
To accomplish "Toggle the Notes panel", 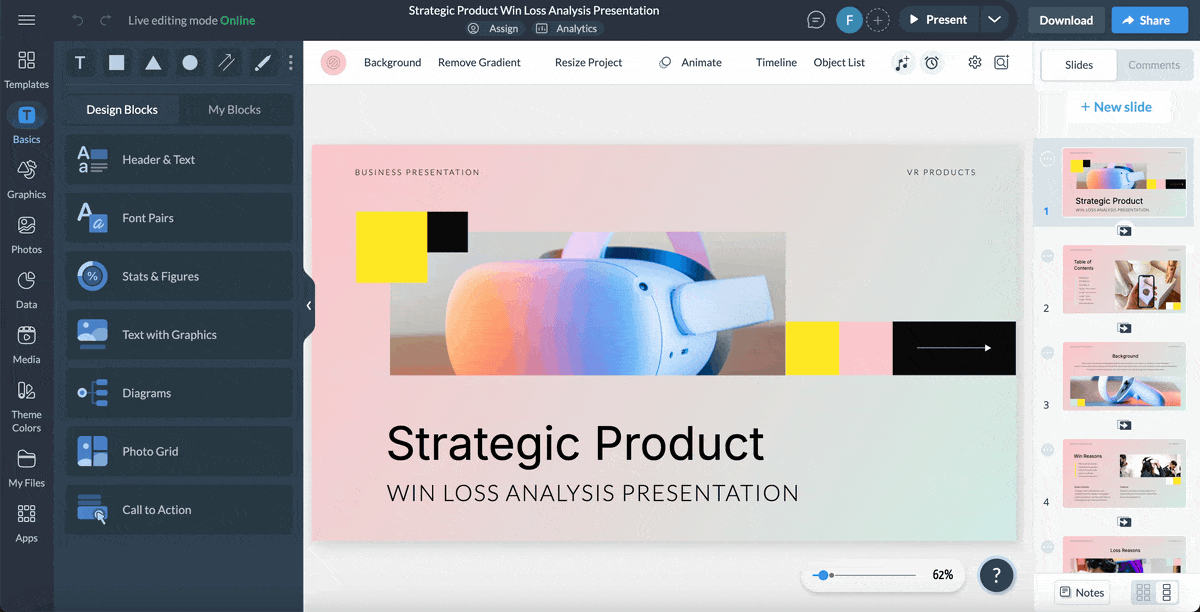I will point(1081,592).
